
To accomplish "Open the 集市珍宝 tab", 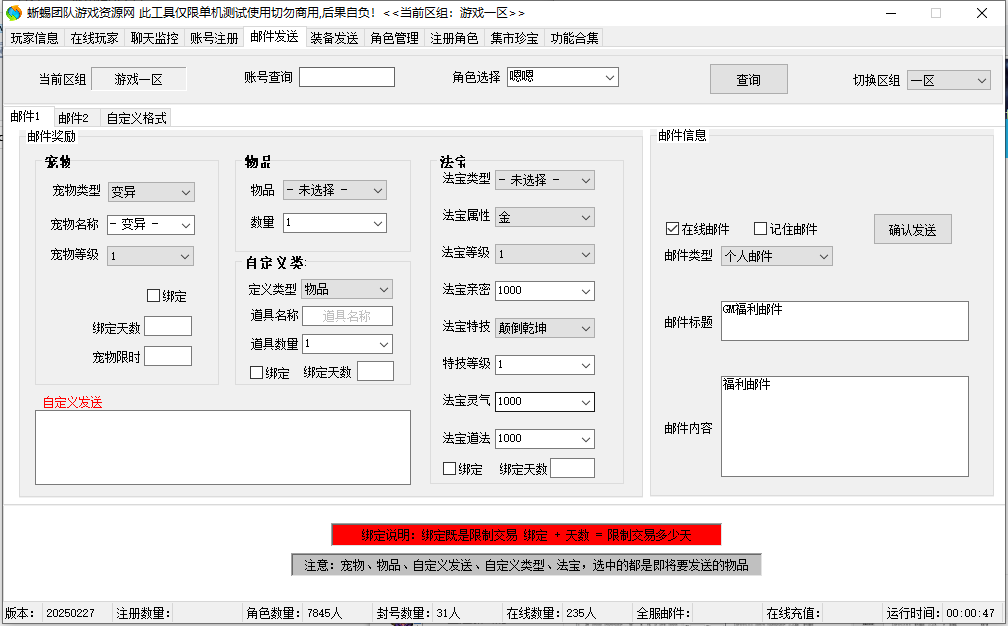I will tap(514, 38).
